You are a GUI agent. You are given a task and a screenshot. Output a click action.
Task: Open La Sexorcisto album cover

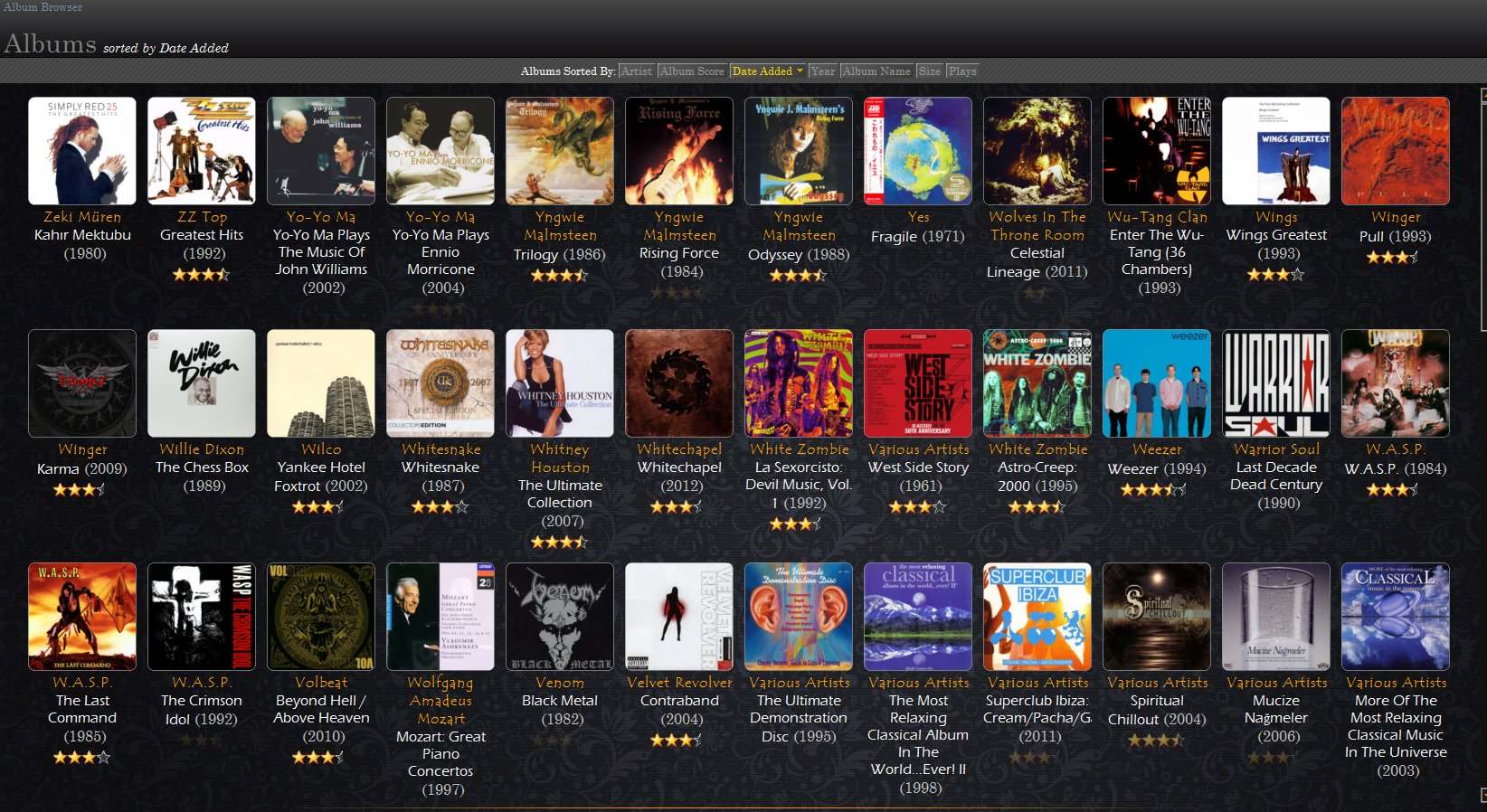[x=799, y=383]
